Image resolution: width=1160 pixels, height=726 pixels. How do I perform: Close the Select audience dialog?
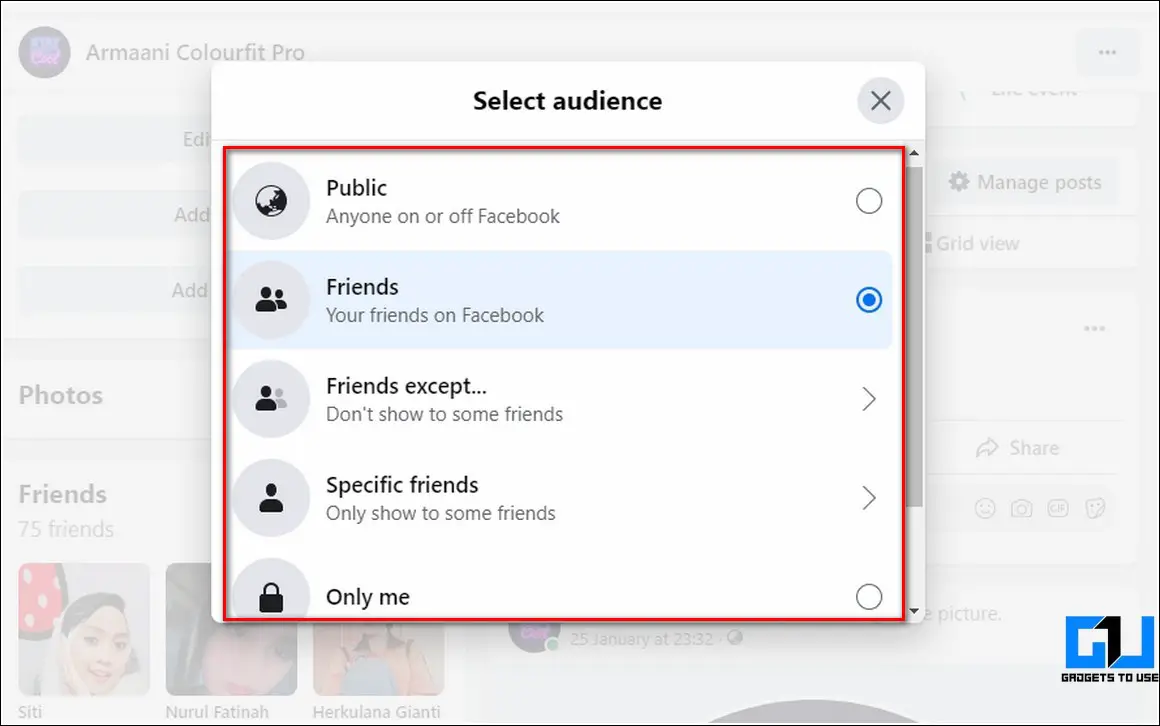[x=880, y=101]
